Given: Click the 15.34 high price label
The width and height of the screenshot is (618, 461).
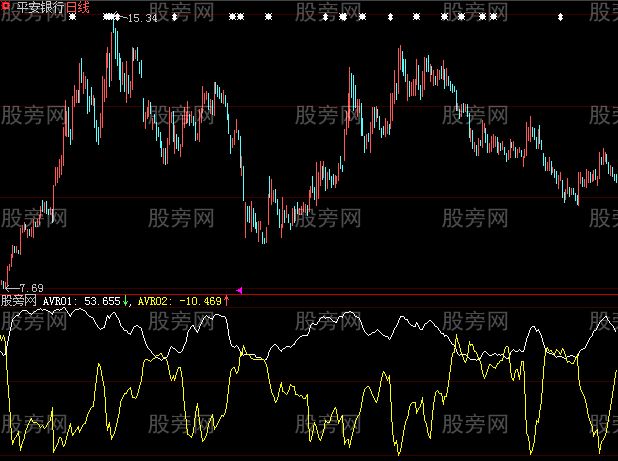Looking at the screenshot, I should [143, 18].
